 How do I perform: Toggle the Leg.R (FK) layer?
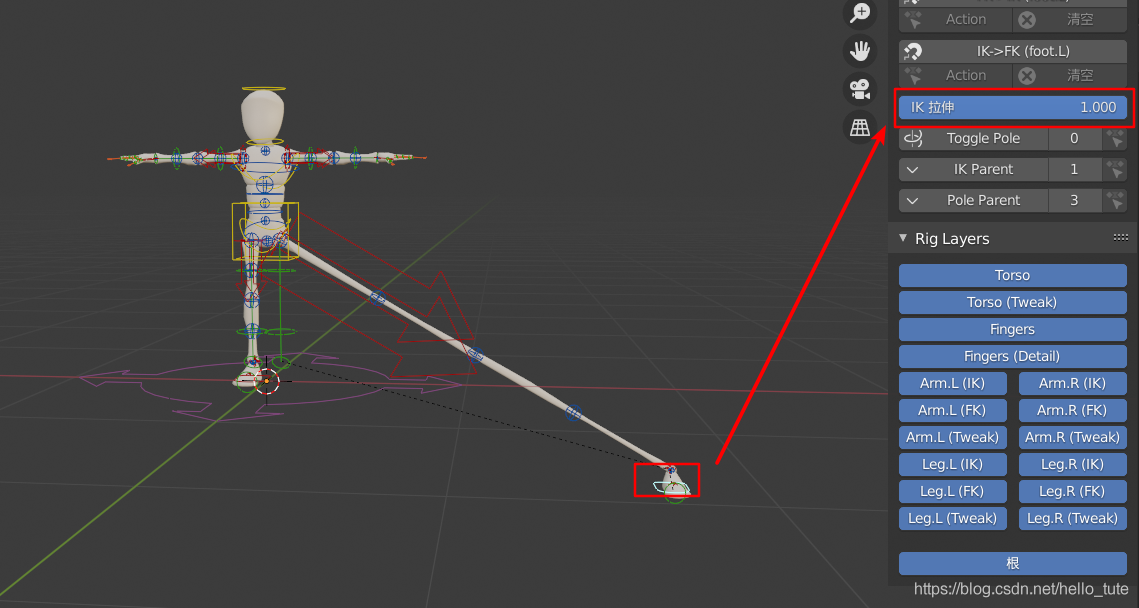1073,491
